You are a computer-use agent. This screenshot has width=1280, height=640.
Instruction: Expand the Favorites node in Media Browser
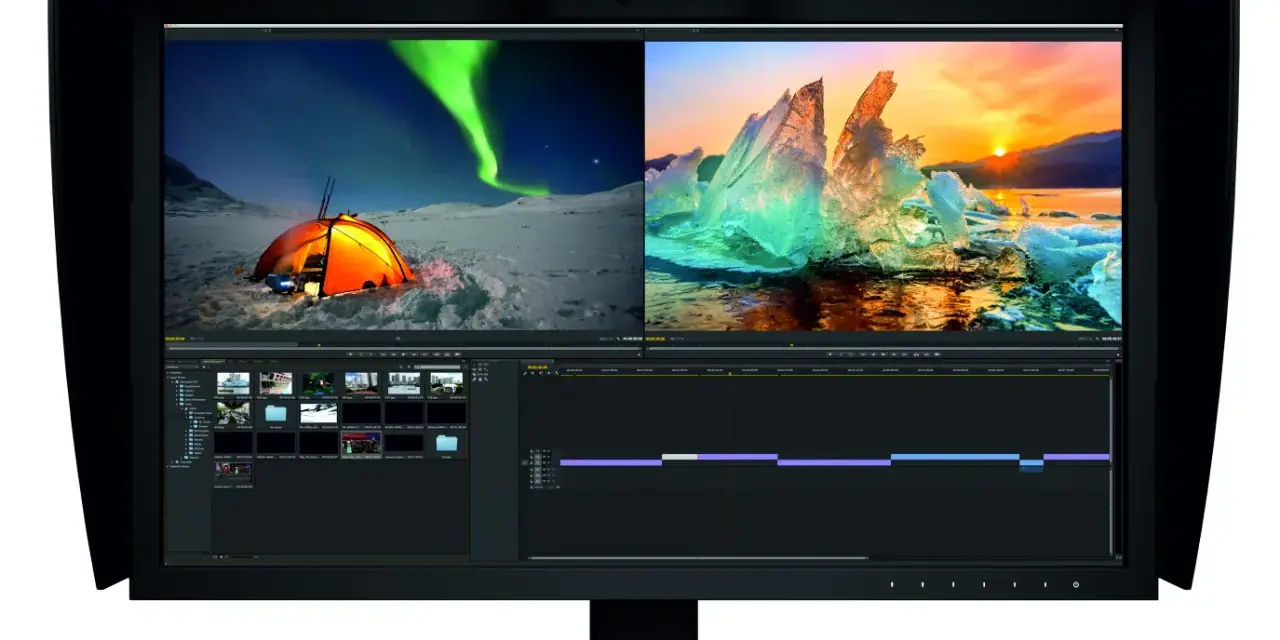click(168, 373)
